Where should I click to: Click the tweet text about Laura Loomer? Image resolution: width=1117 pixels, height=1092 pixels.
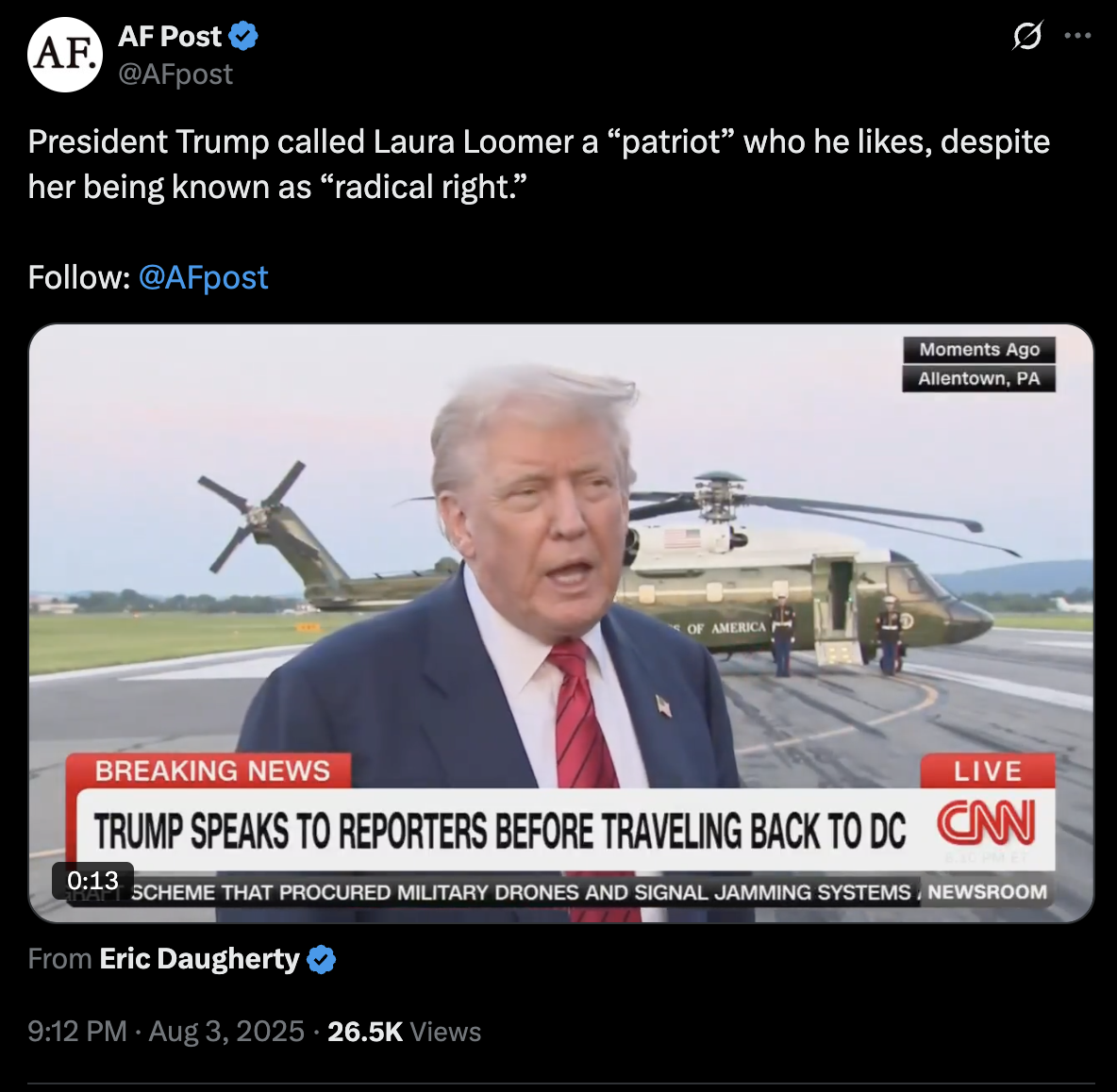(539, 164)
